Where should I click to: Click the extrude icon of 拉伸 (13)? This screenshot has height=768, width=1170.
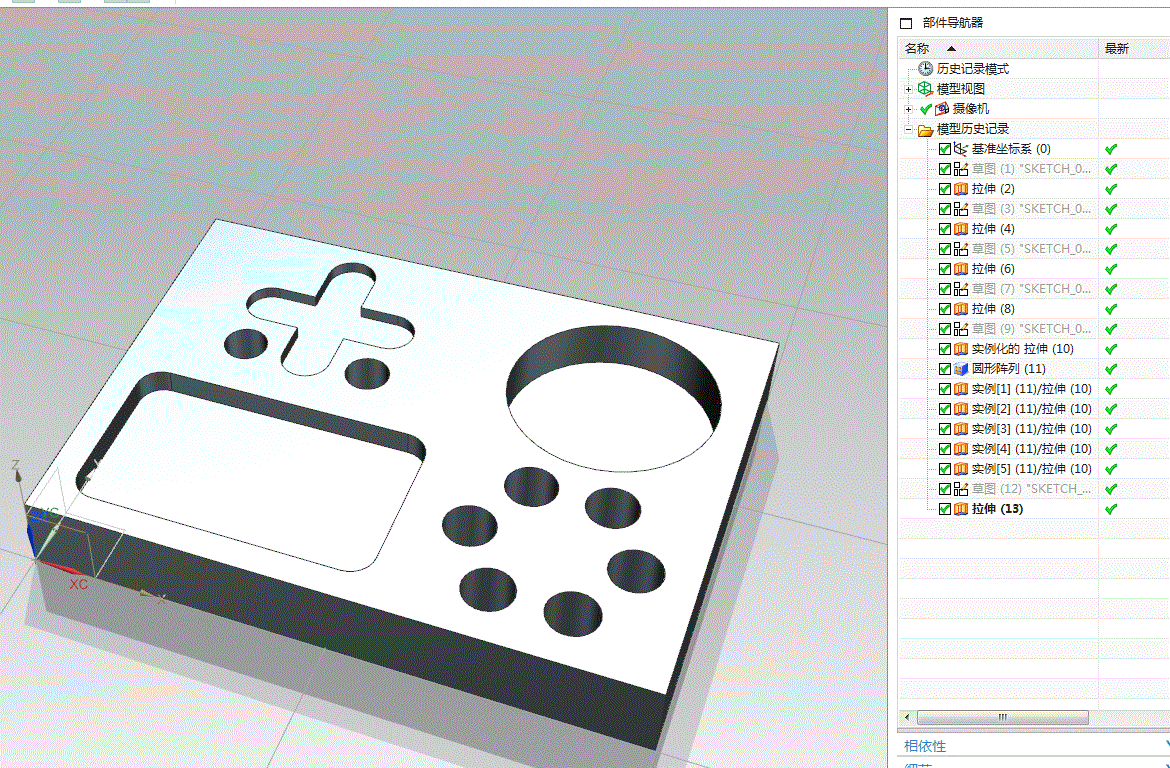[x=961, y=509]
